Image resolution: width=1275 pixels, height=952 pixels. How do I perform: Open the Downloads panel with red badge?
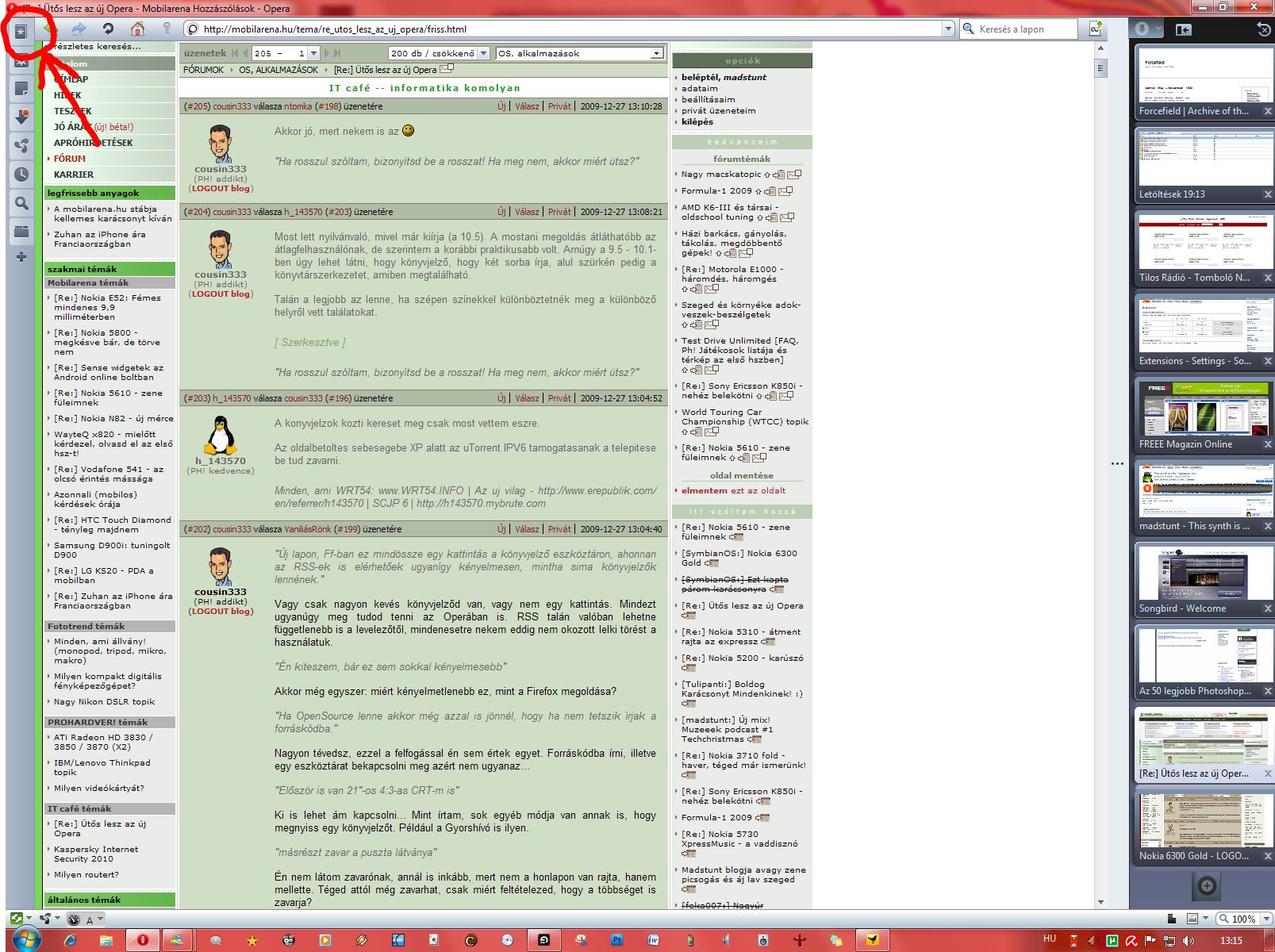[x=21, y=117]
